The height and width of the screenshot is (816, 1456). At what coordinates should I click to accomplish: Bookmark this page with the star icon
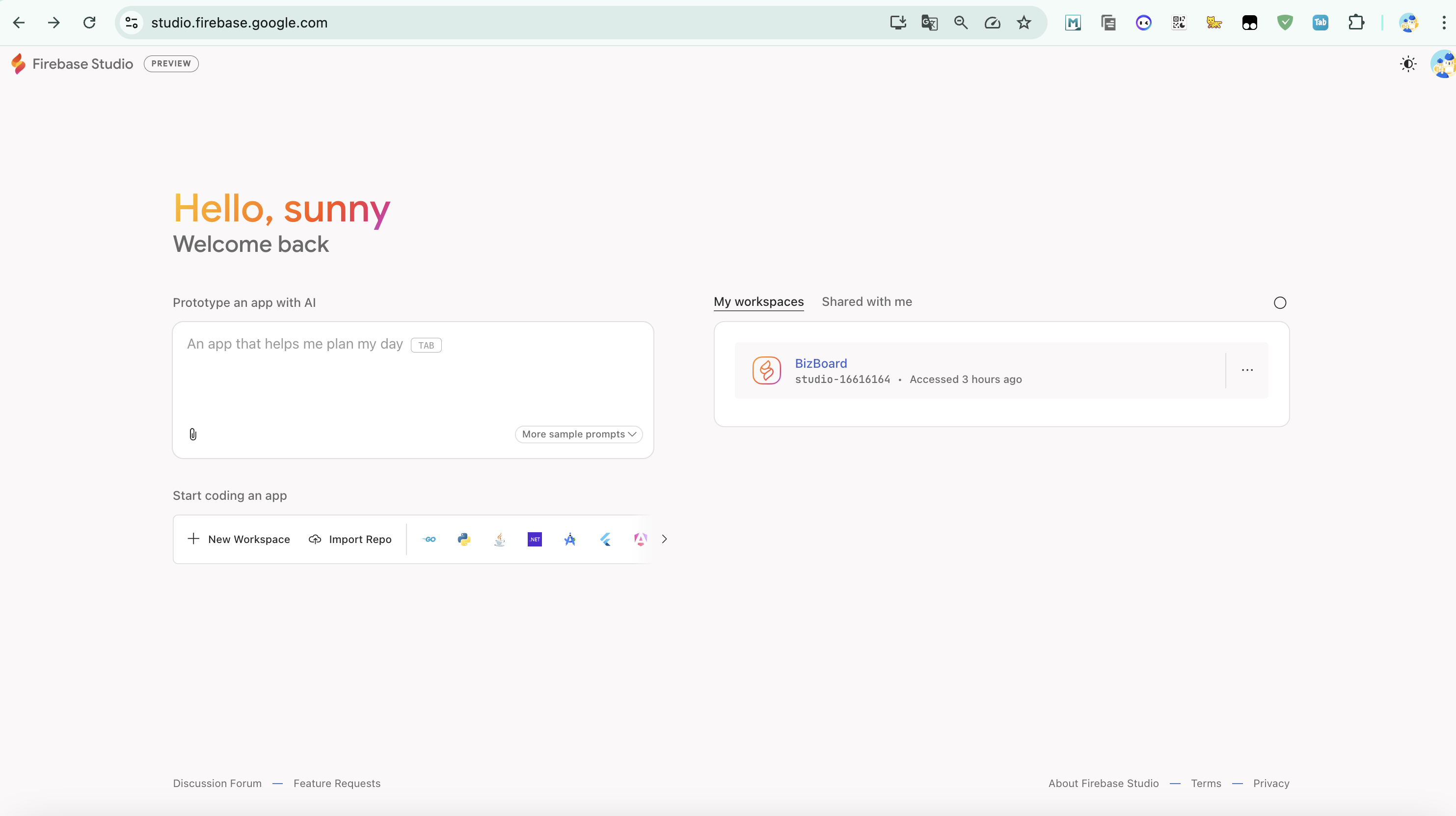(x=1024, y=23)
